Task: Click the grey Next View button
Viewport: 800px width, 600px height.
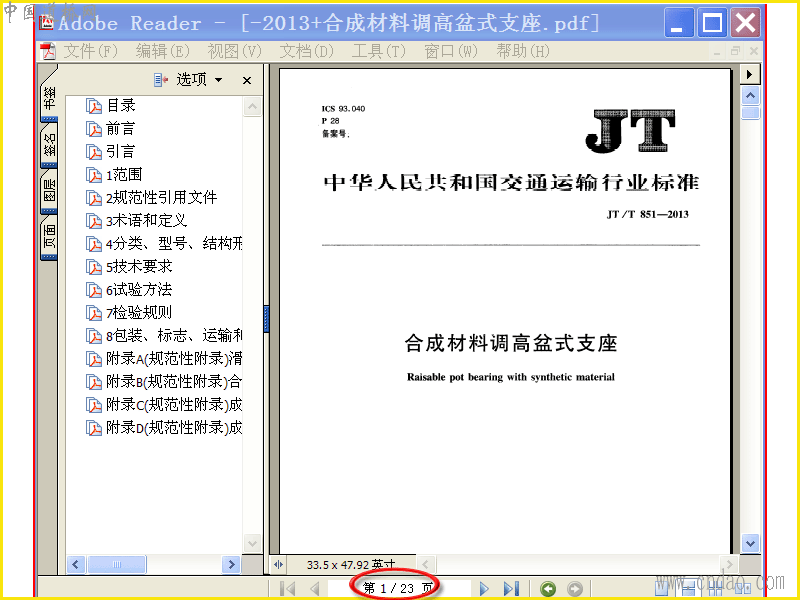Action: 574,589
